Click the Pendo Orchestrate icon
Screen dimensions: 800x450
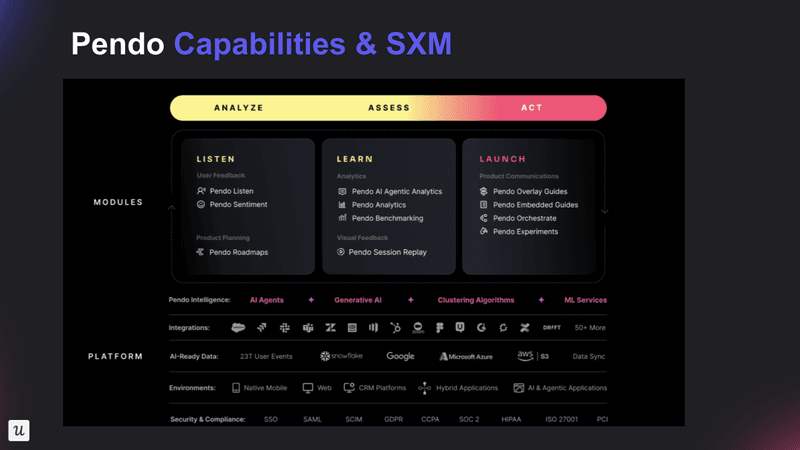coord(484,218)
